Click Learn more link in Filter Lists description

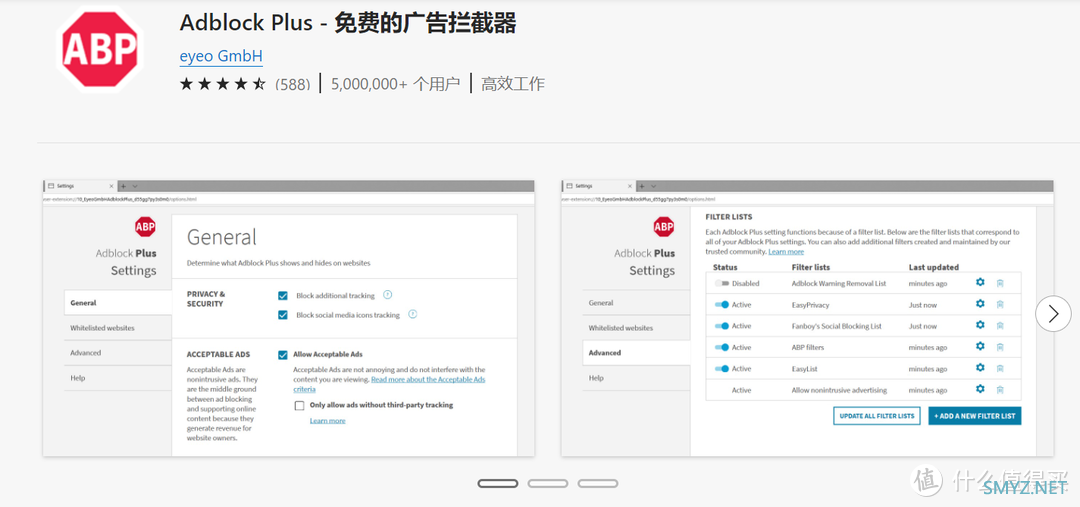pos(786,251)
